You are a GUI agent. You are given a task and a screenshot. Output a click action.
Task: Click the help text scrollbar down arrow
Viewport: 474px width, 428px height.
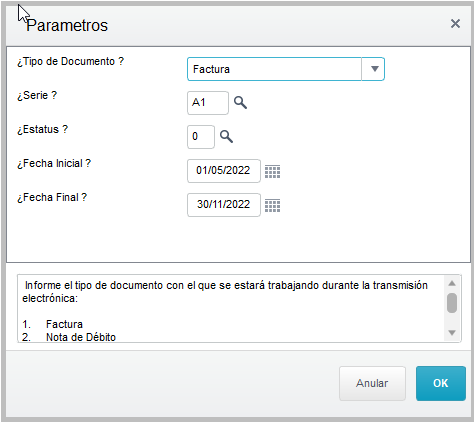pyautogui.click(x=452, y=333)
